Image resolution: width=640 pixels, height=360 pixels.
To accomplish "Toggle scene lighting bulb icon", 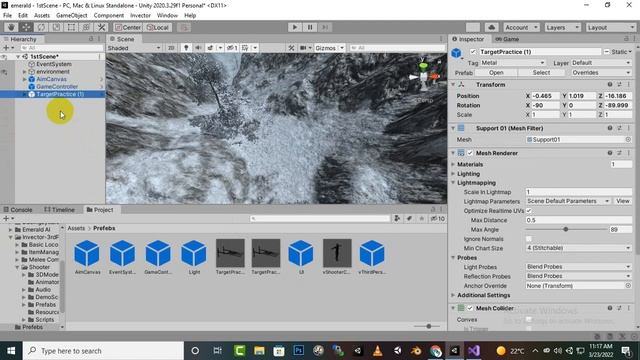I will (186, 48).
